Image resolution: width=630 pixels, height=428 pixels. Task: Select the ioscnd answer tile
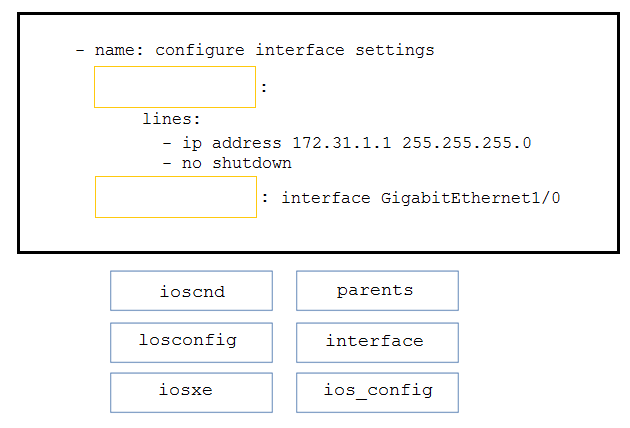pyautogui.click(x=191, y=291)
